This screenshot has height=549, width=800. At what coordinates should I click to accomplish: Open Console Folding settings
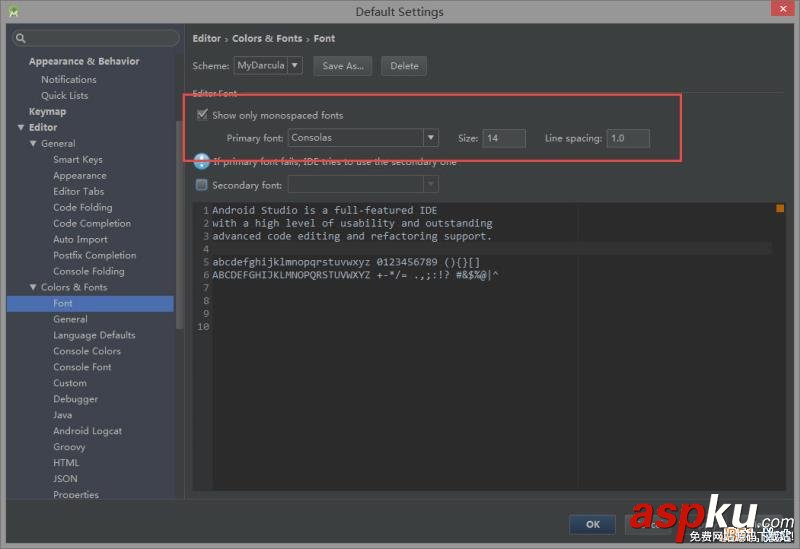[x=89, y=271]
